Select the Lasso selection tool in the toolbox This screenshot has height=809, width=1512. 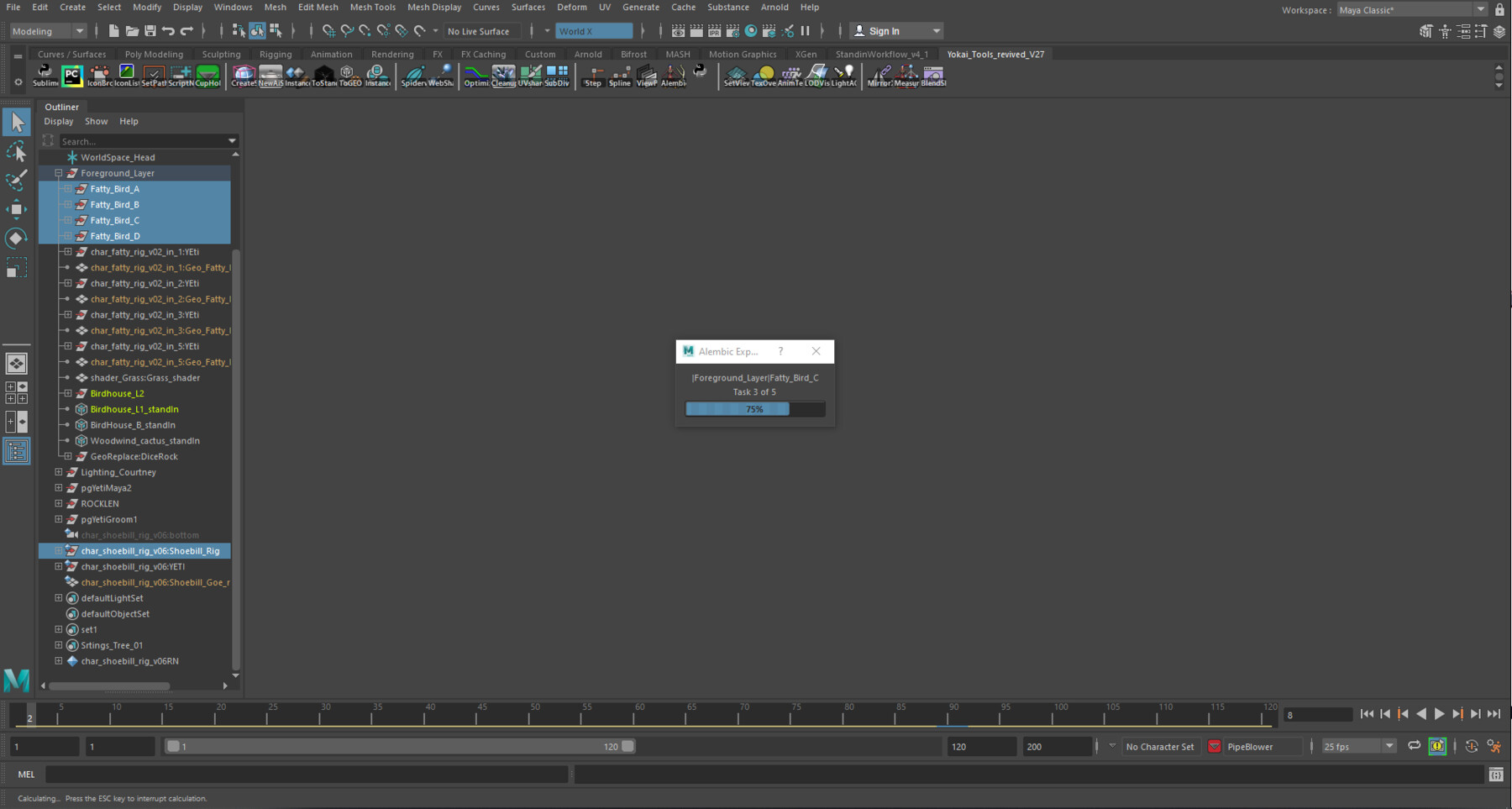click(16, 151)
